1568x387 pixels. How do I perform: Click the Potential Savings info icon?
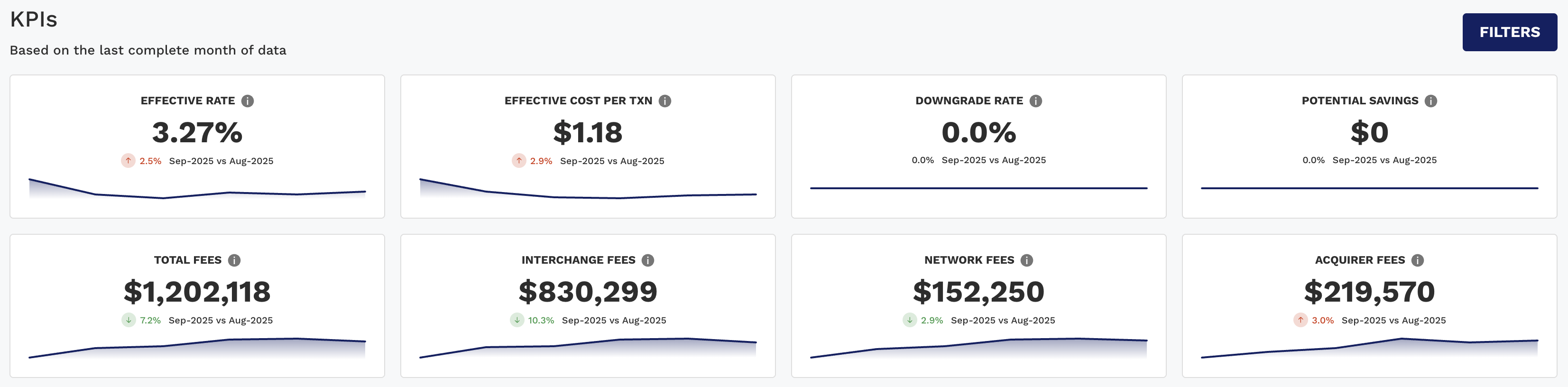[x=1430, y=101]
